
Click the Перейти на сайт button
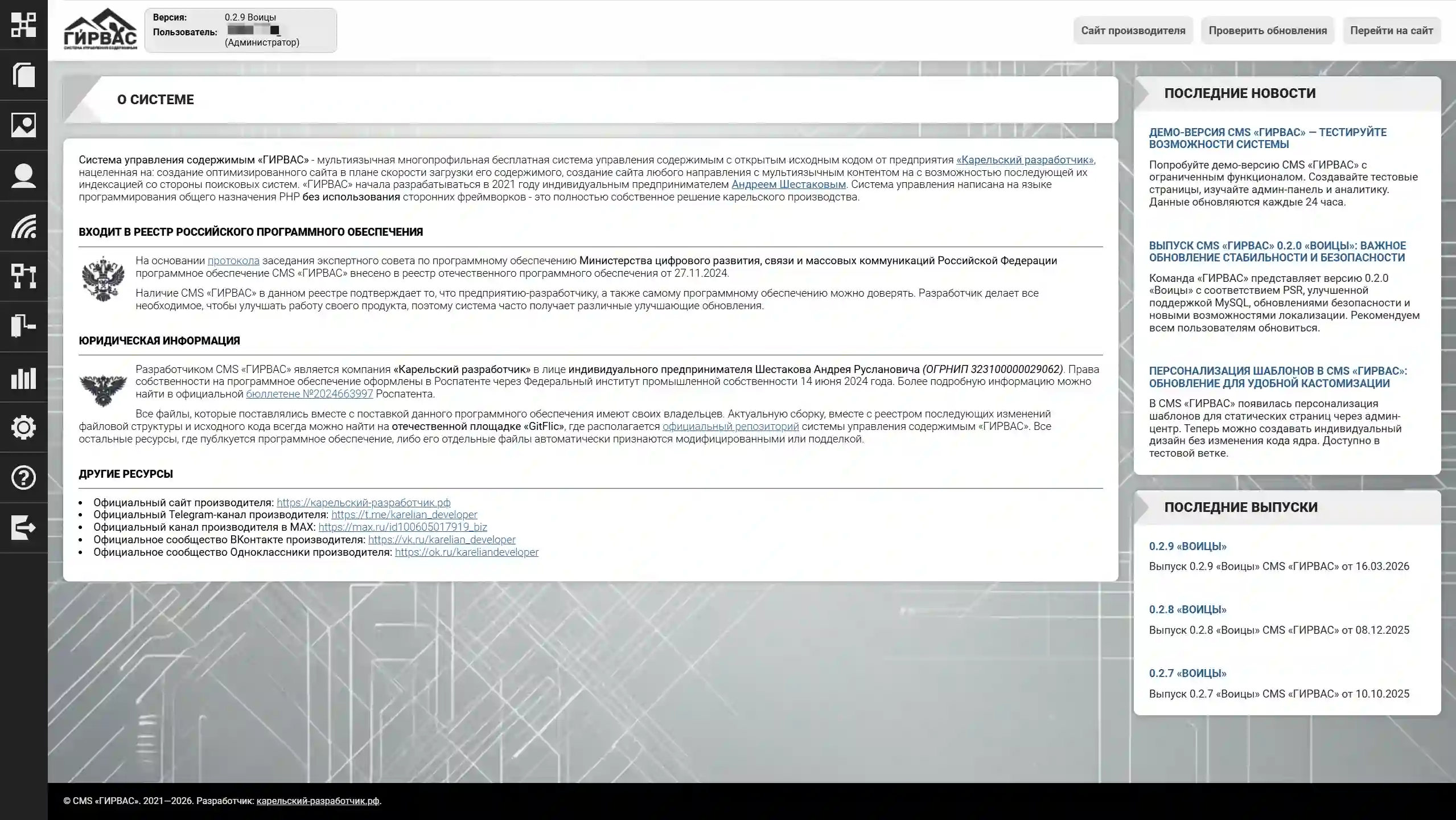[1391, 31]
